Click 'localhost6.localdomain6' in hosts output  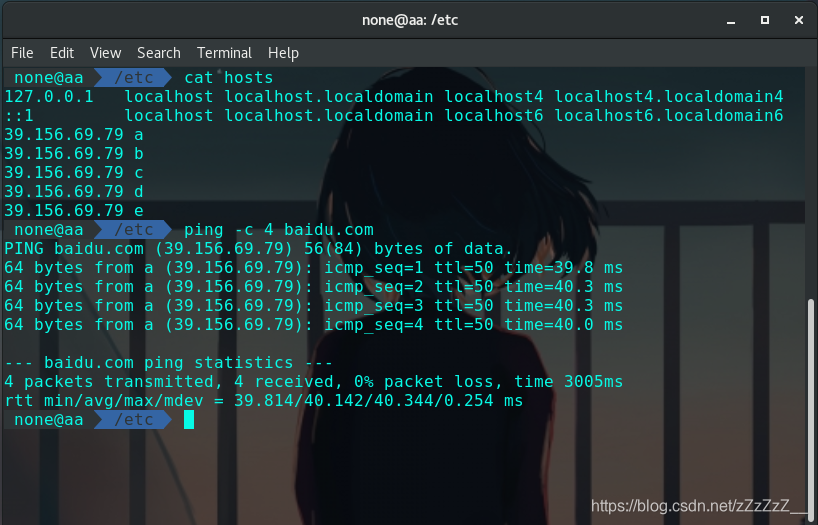(669, 115)
